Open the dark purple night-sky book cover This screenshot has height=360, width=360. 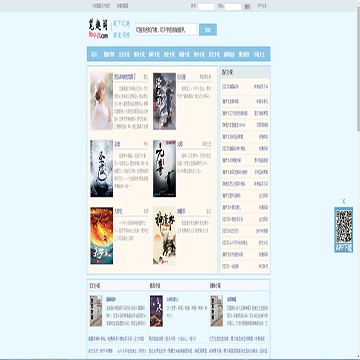tap(156, 311)
